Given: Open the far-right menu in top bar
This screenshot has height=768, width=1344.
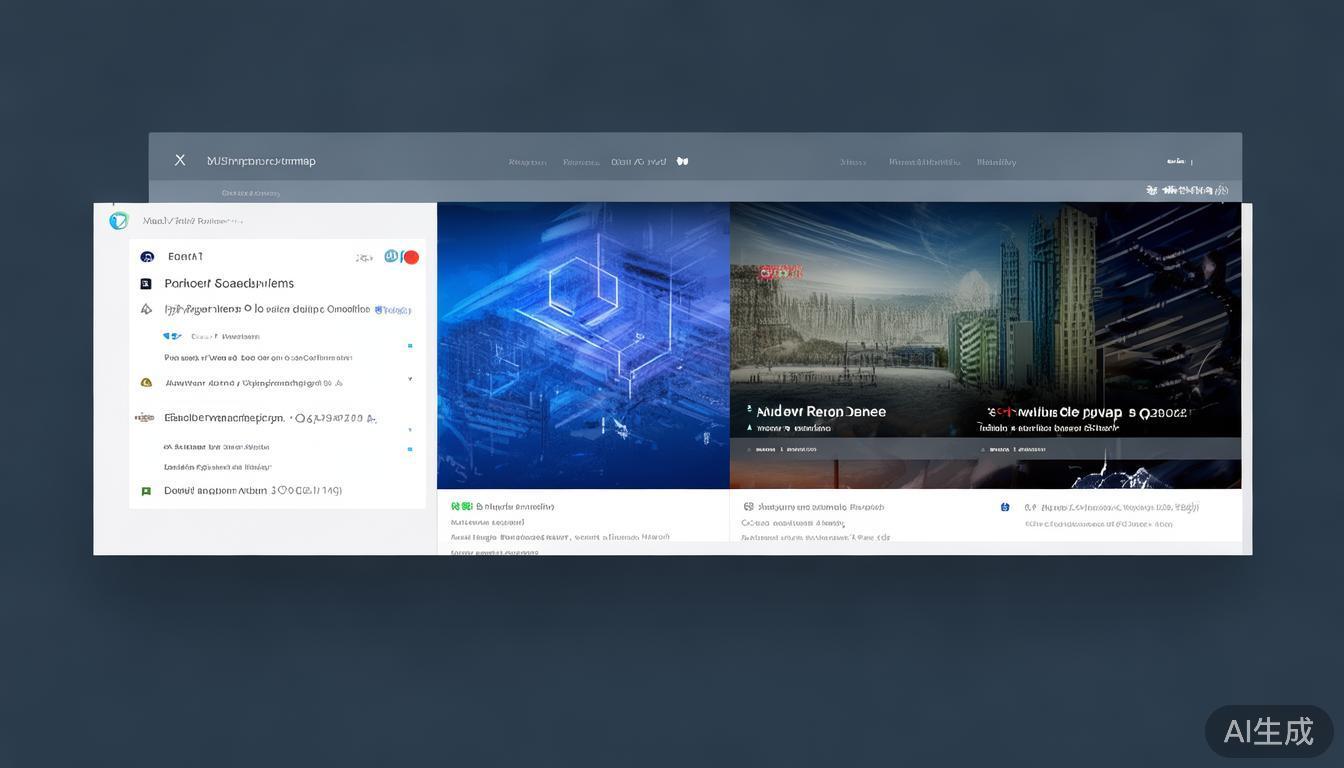Looking at the screenshot, I should pos(1179,161).
